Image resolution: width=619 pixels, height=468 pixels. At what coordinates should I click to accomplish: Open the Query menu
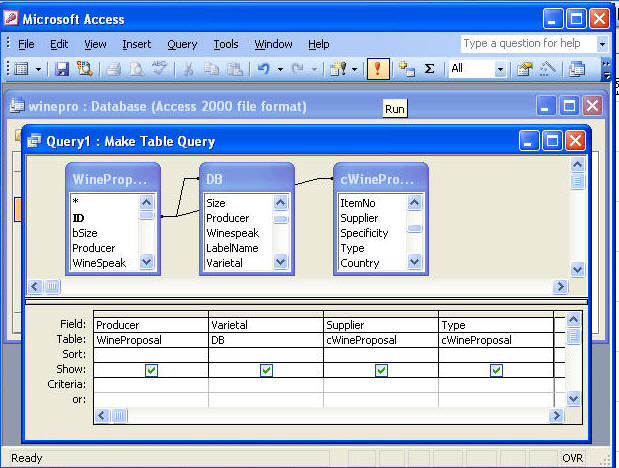[x=182, y=44]
